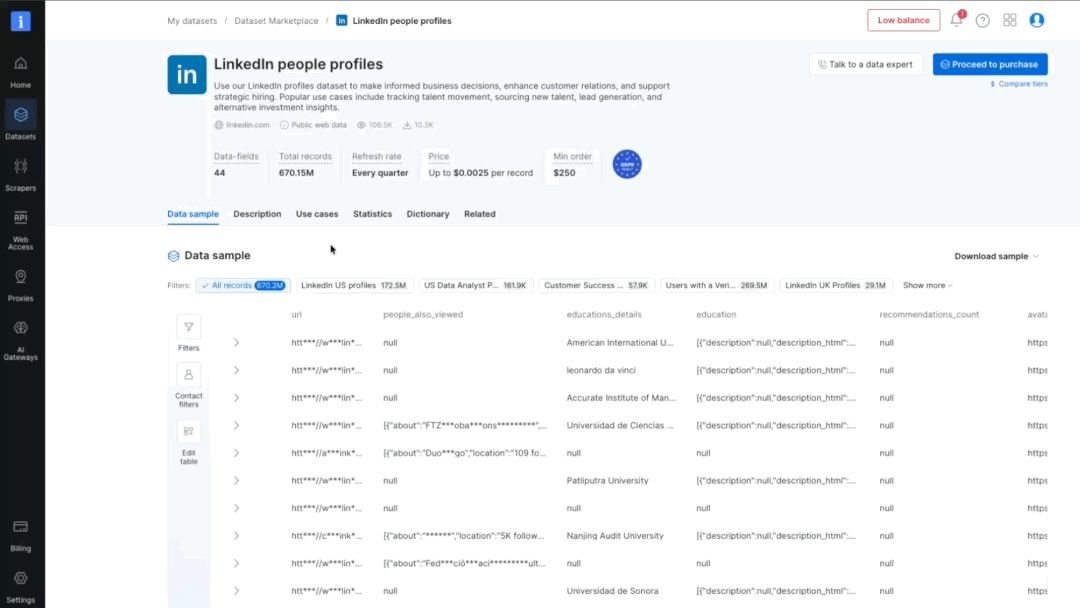Click the Min order label
1080x608 pixels.
(x=572, y=156)
